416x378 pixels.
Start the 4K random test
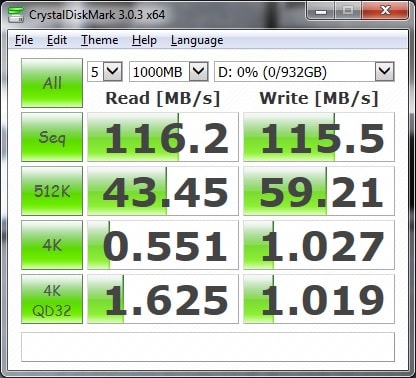(52, 245)
